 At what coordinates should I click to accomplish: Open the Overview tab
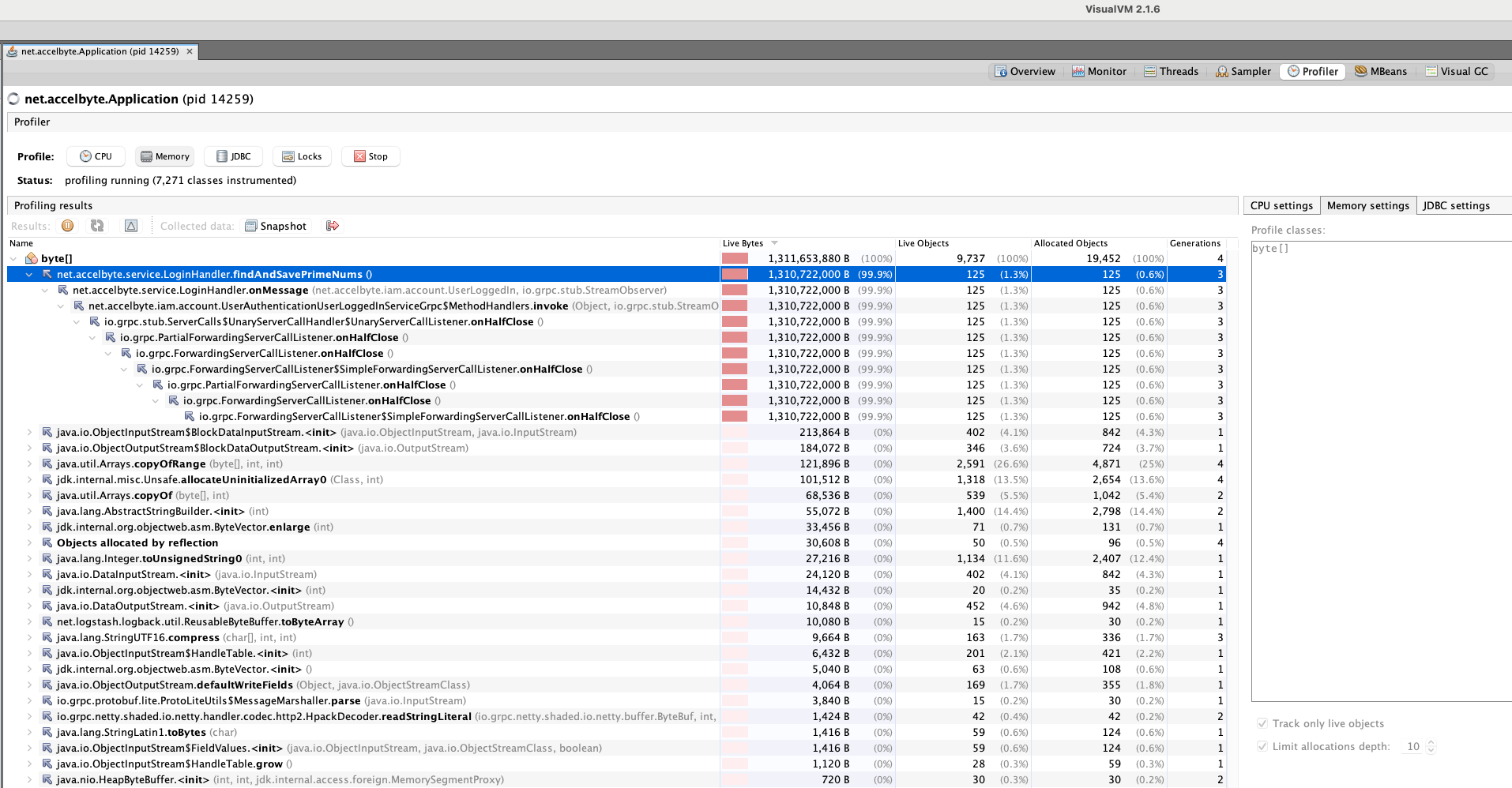1025,71
